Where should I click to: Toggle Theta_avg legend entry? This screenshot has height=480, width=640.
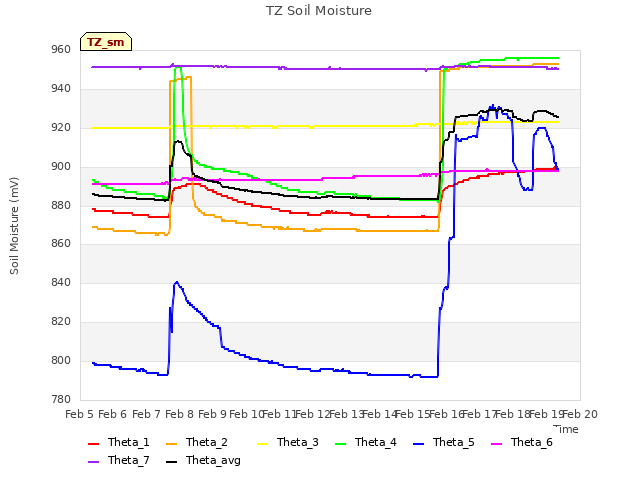[203, 460]
